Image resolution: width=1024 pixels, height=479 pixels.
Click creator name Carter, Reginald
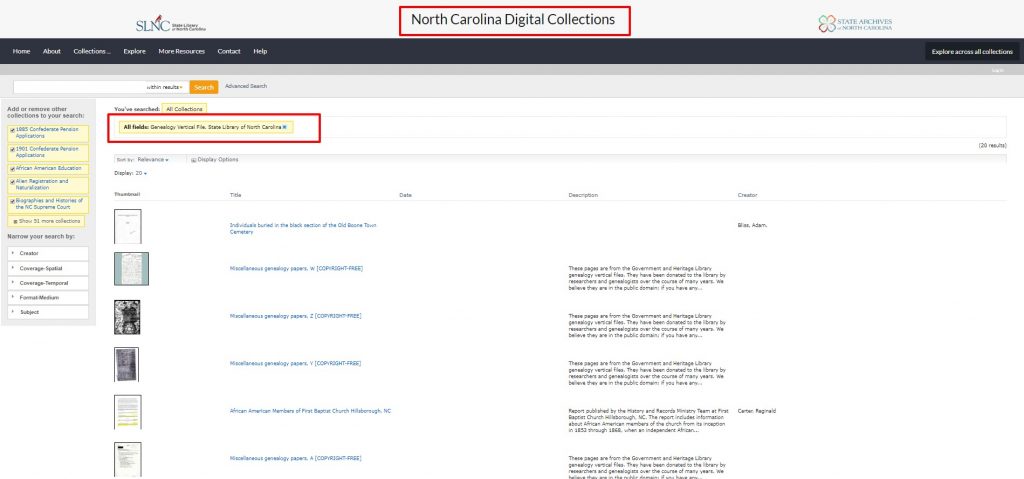click(756, 410)
